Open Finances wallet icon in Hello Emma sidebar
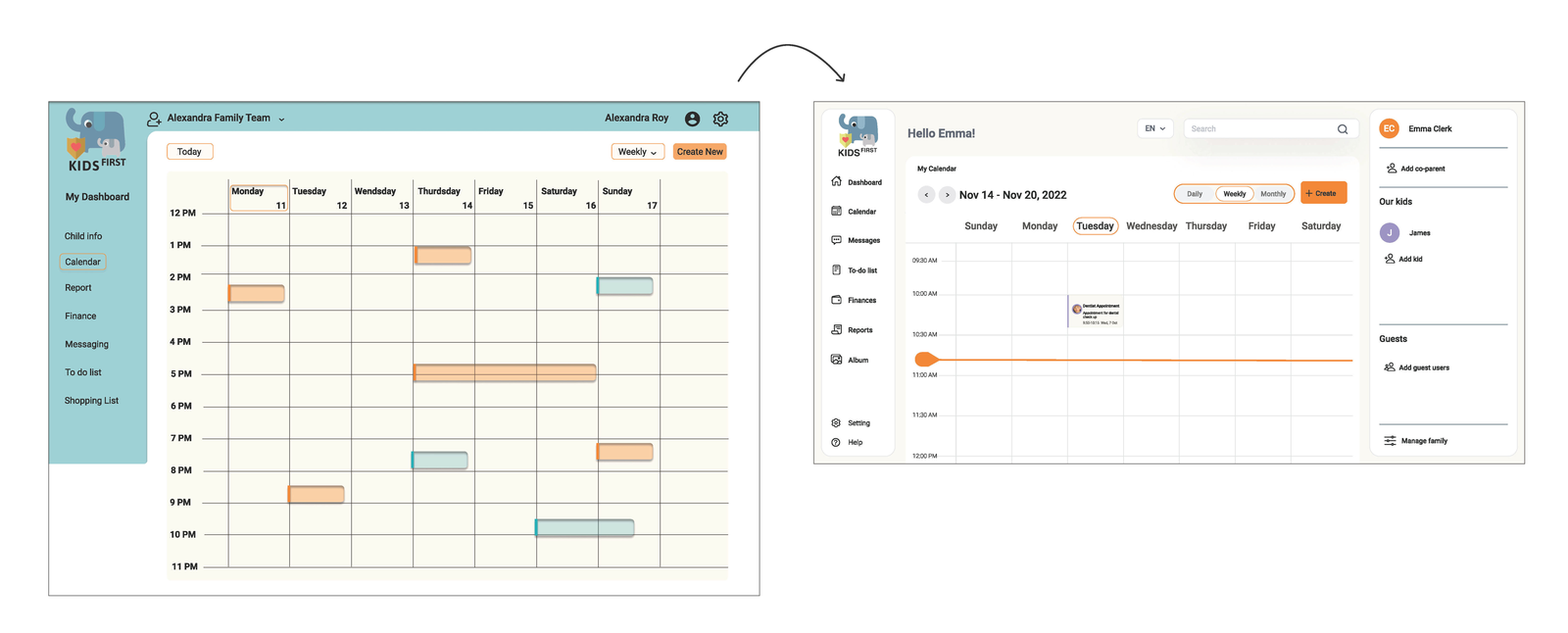1568x633 pixels. 836,300
